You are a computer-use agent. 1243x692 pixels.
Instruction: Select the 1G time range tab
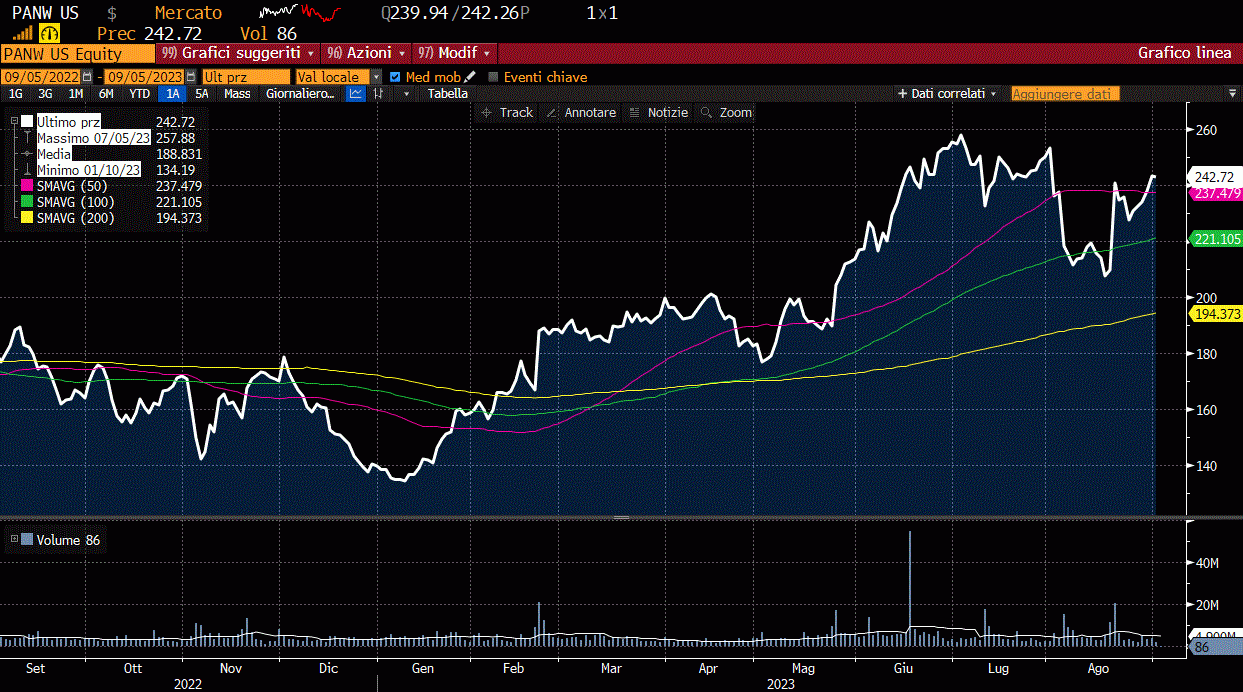point(15,94)
